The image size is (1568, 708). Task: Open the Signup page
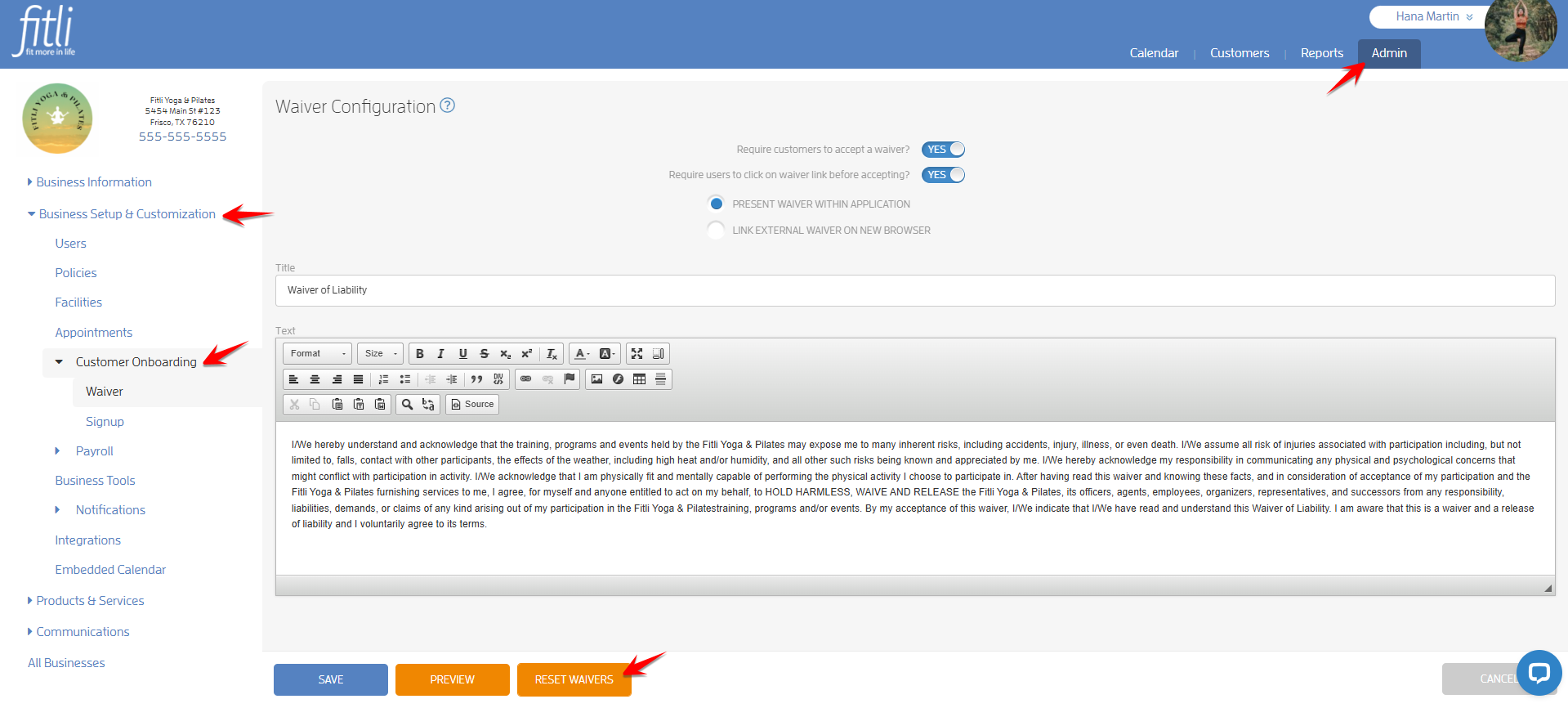[x=105, y=422]
